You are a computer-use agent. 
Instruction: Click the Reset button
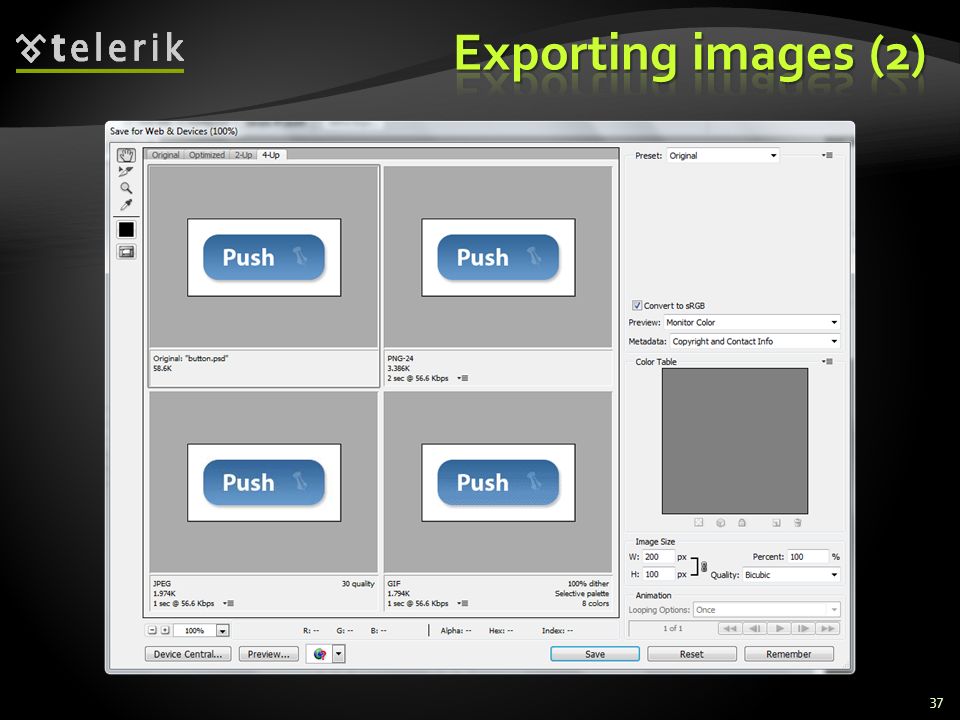pos(691,654)
